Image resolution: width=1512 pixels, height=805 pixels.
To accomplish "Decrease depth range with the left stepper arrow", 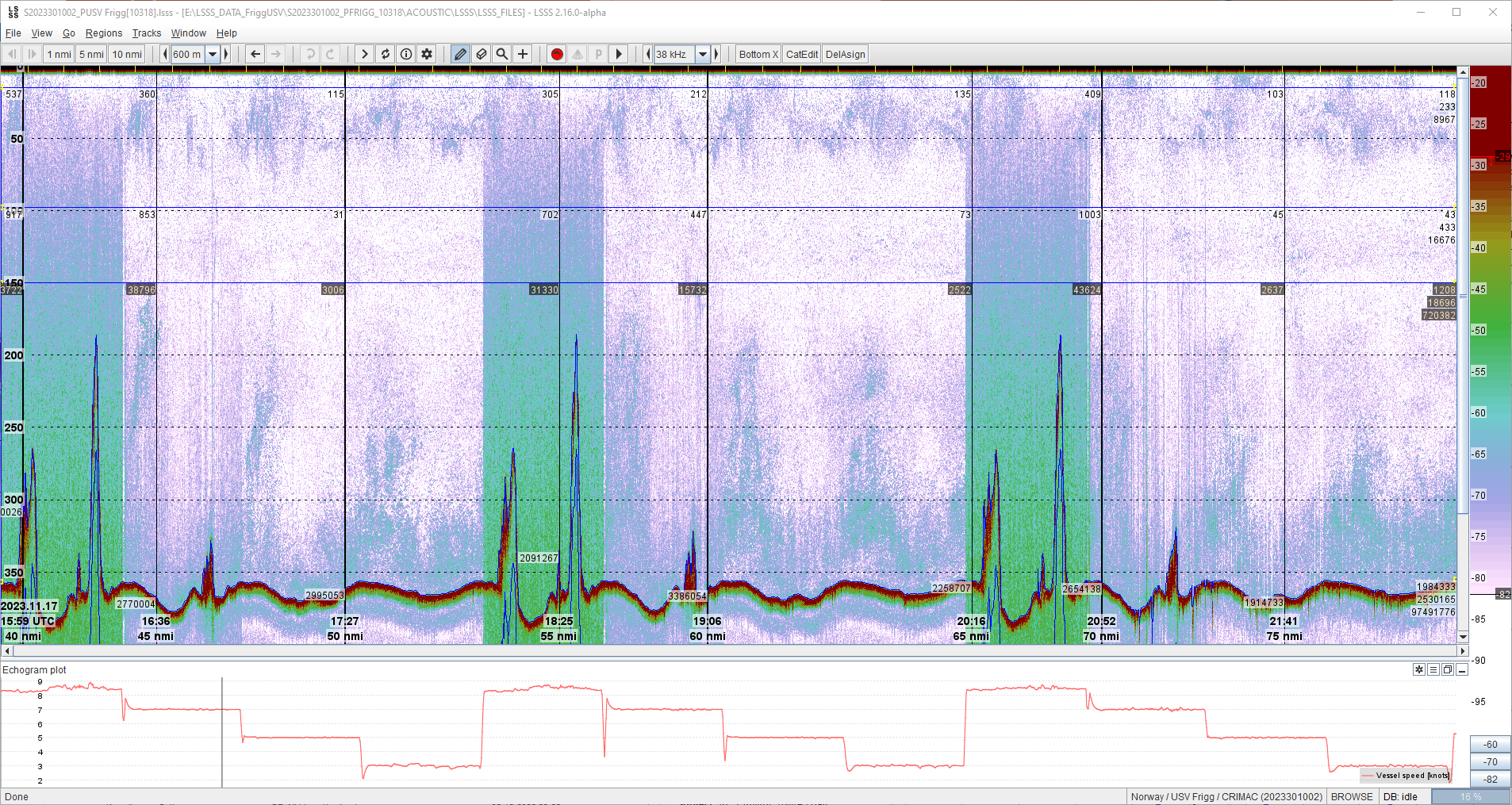I will coord(165,54).
